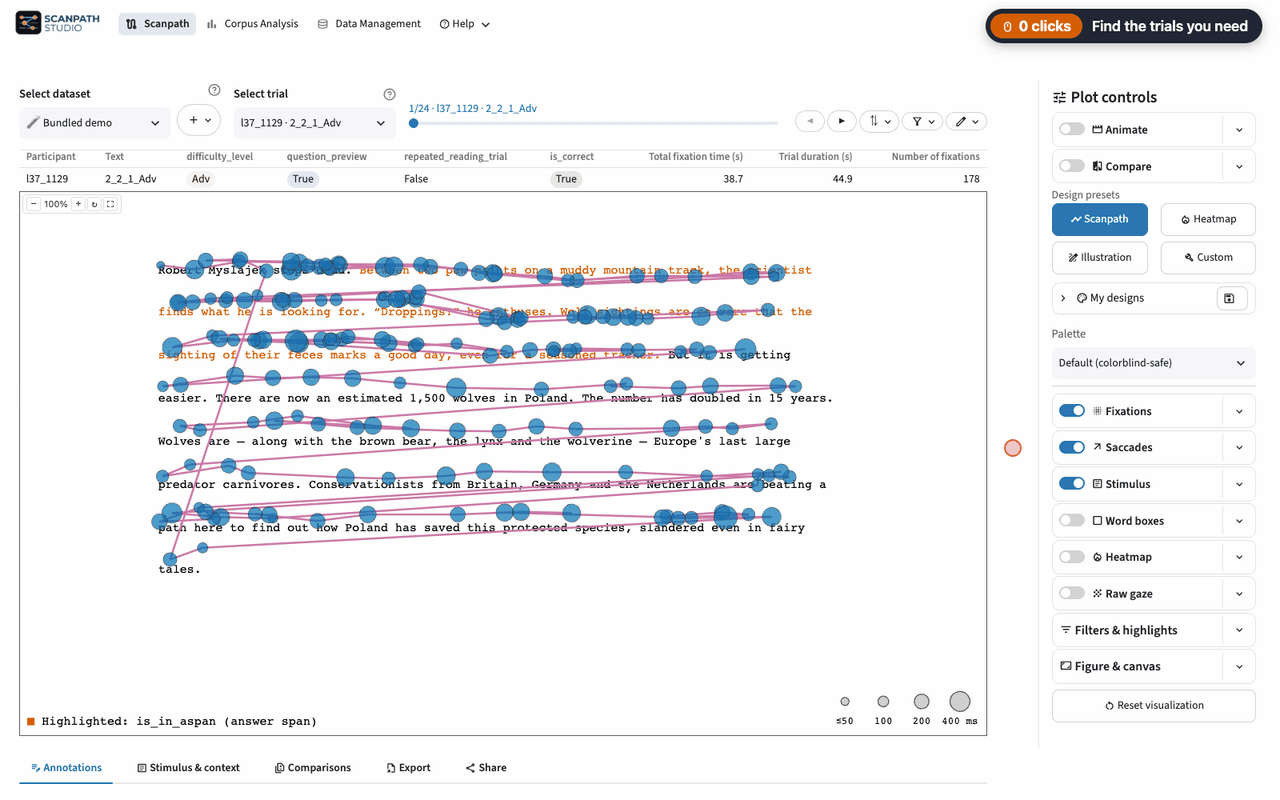The height and width of the screenshot is (800, 1280).
Task: Open the Export tab
Action: pos(408,768)
